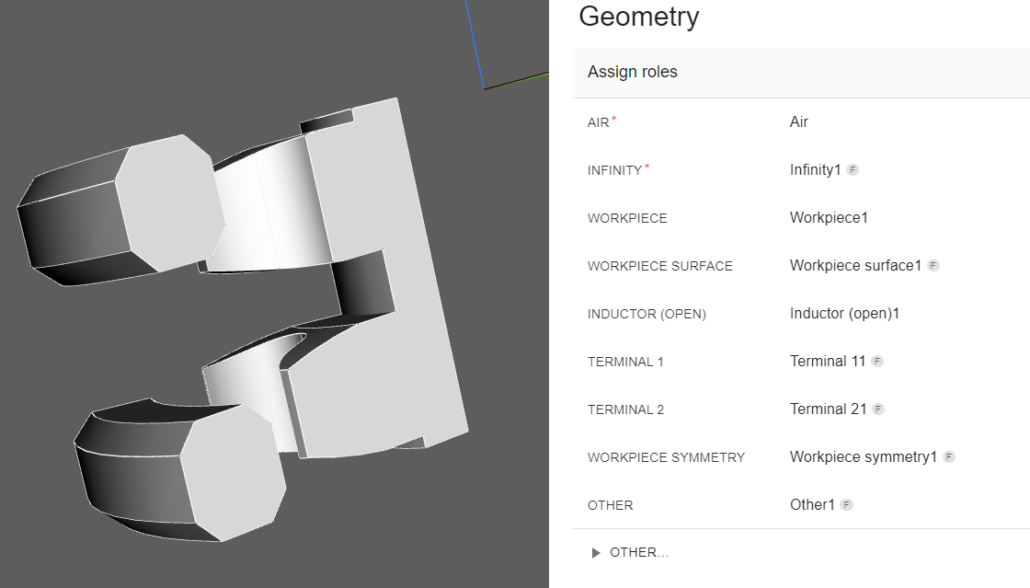This screenshot has height=588, width=1030.
Task: Click the F badge beside Workpiece symmetry1
Action: point(947,458)
